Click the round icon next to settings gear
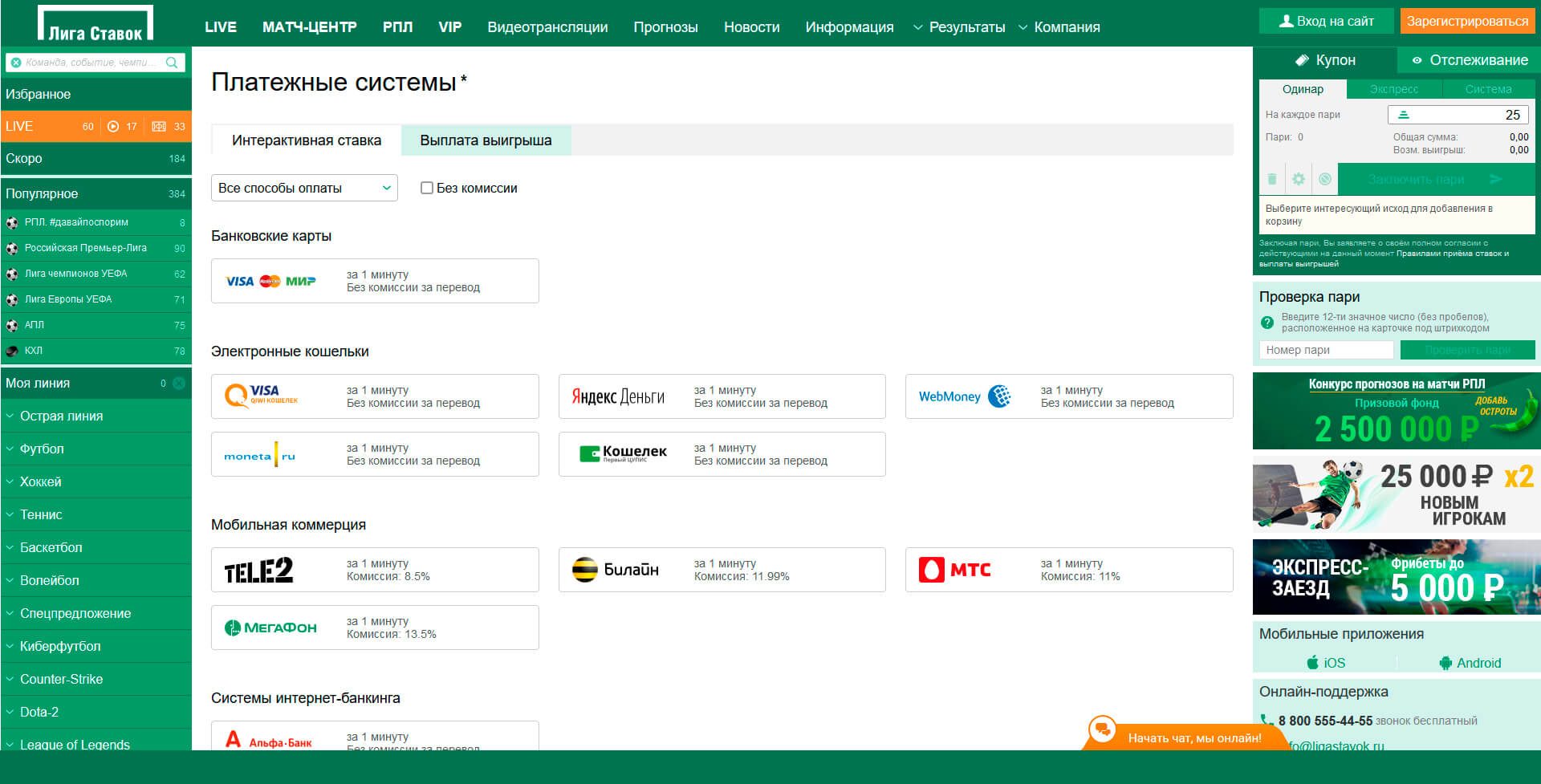The width and height of the screenshot is (1541, 784). pos(1325,179)
